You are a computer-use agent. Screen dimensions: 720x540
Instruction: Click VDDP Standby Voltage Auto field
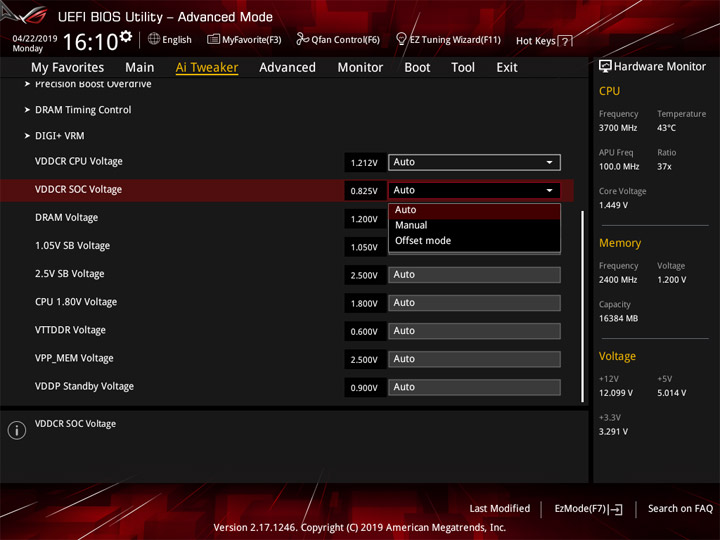tap(474, 387)
